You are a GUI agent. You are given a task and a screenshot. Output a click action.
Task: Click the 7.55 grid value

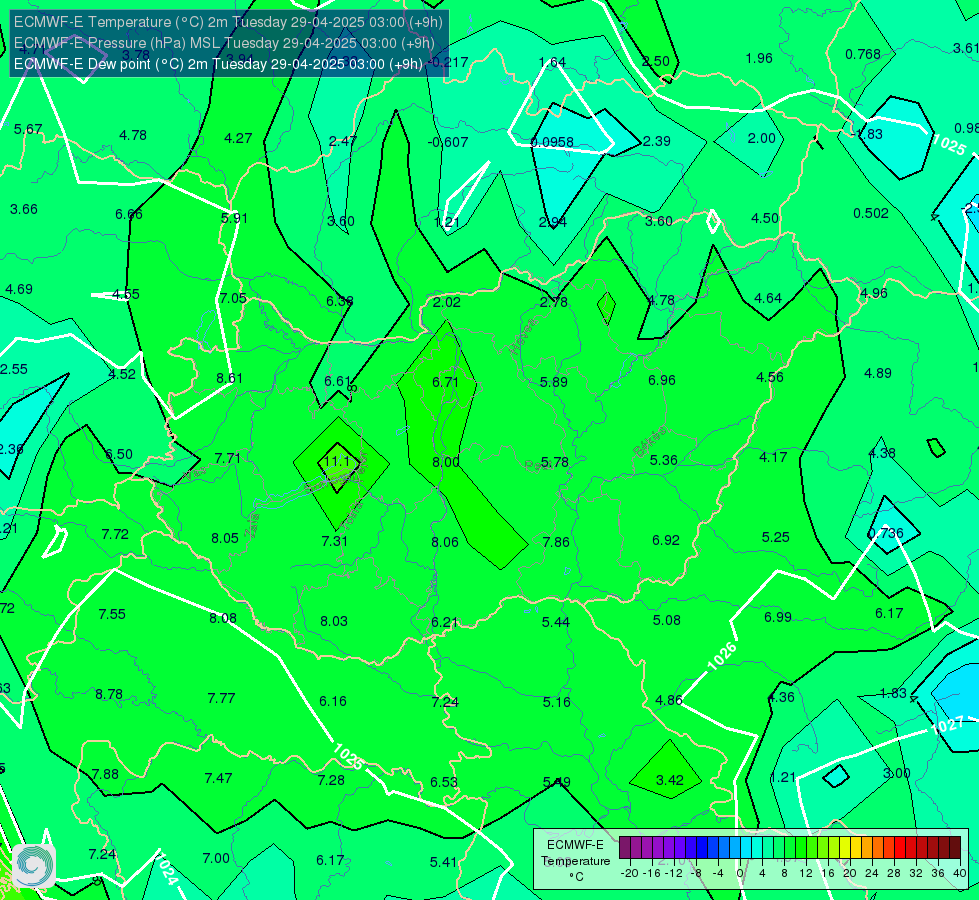(112, 614)
